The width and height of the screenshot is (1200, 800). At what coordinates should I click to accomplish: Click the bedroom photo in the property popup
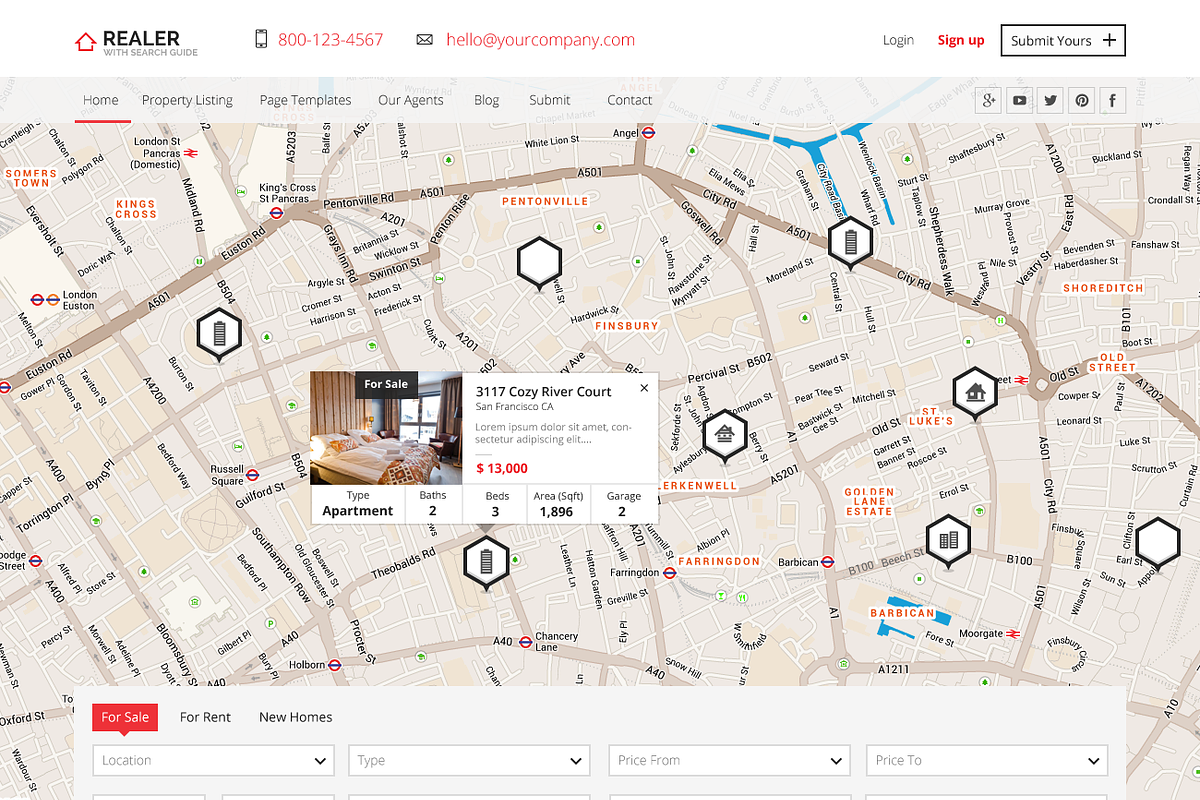pyautogui.click(x=386, y=428)
